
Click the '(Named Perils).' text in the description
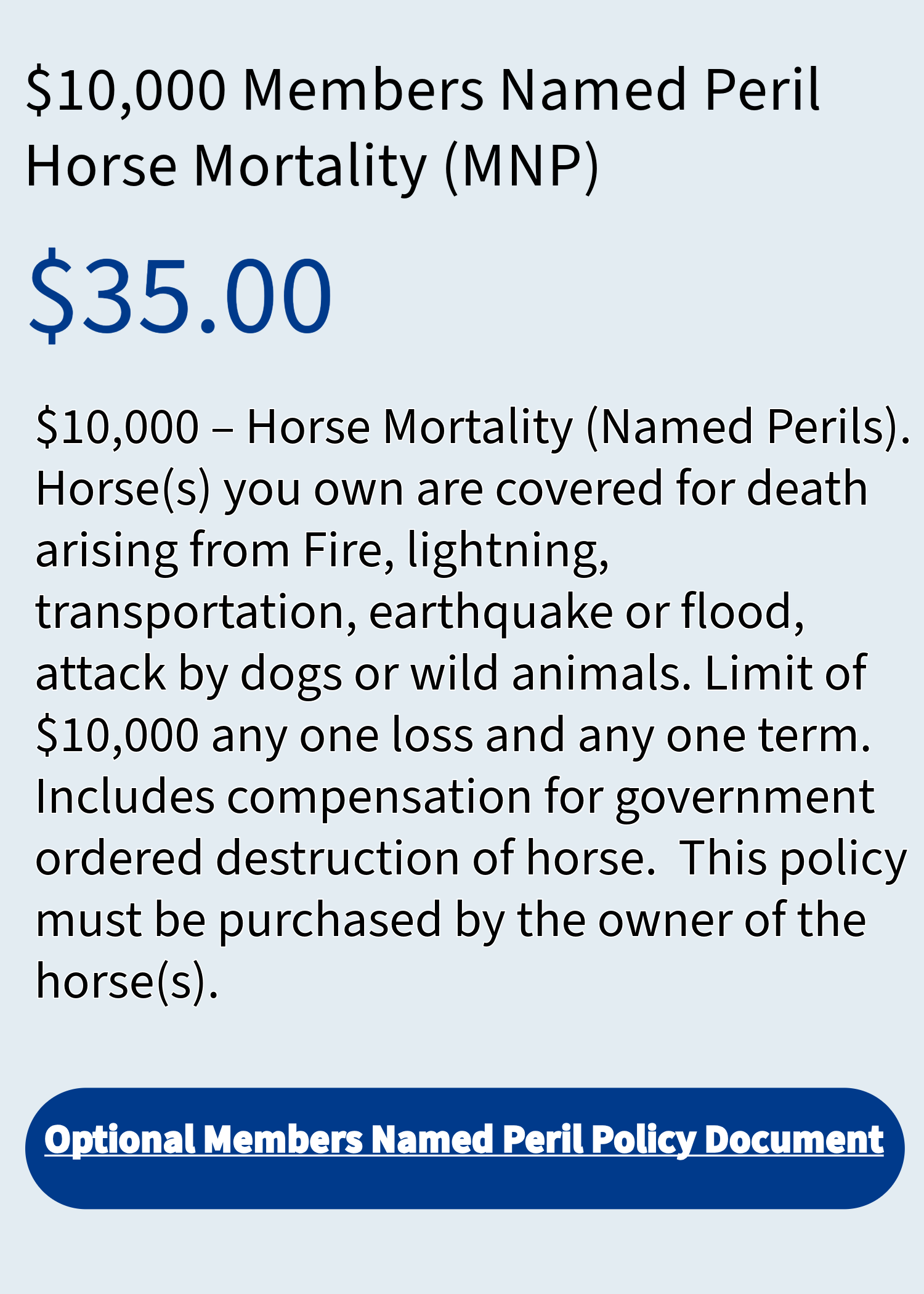coord(748,427)
